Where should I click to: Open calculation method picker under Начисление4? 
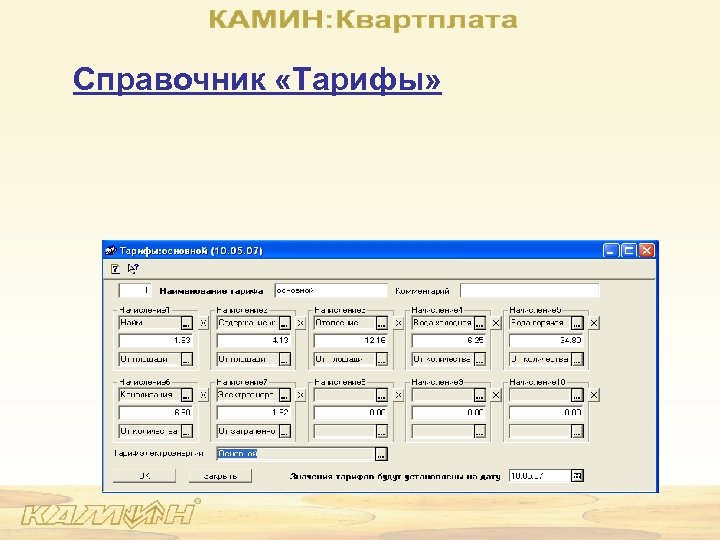479,360
